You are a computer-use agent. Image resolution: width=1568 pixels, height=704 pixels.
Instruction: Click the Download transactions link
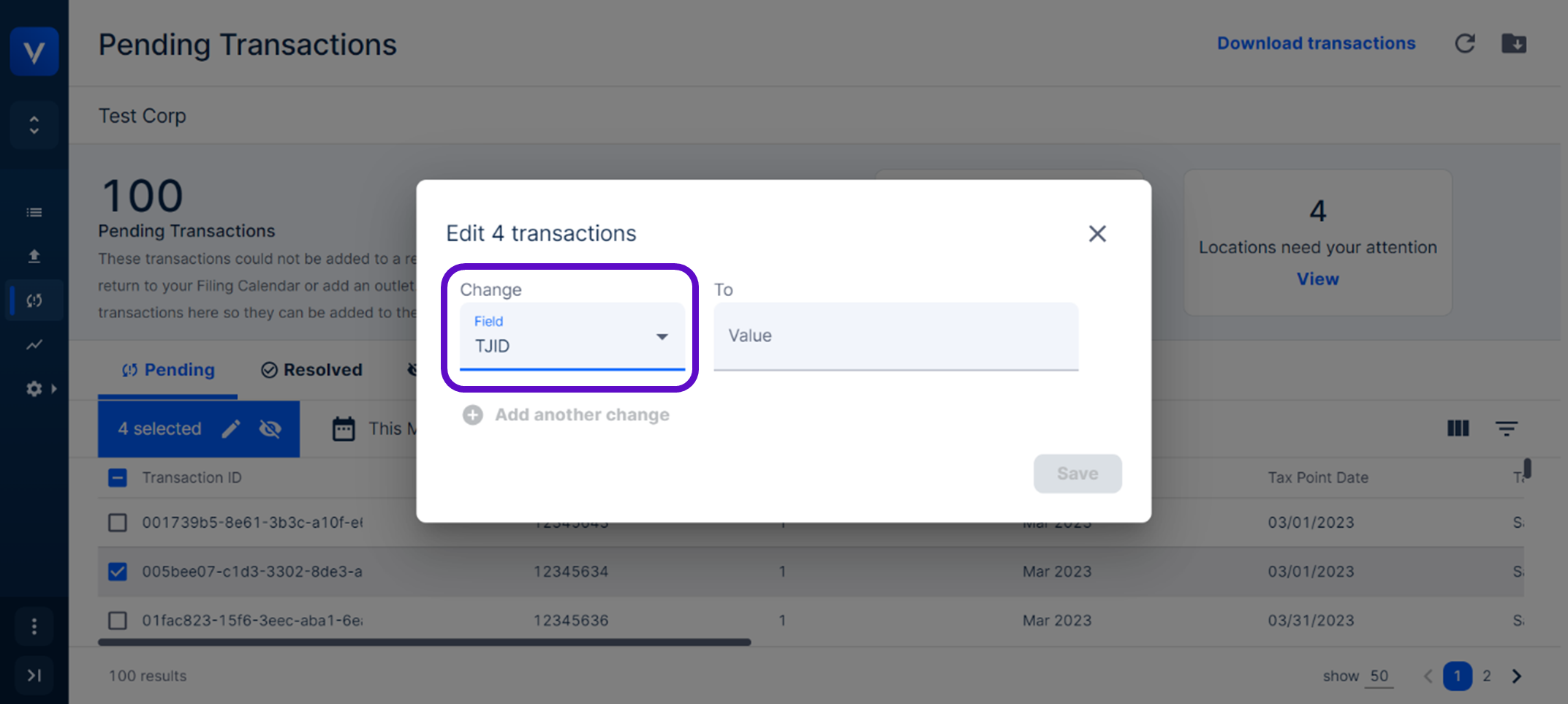coord(1316,44)
